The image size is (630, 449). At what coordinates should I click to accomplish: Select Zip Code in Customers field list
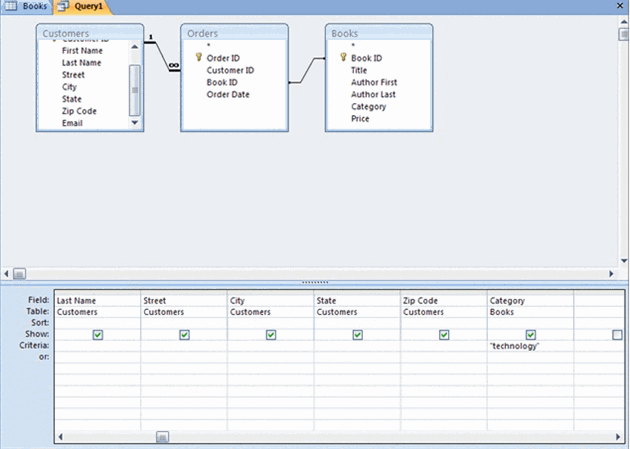[x=79, y=111]
